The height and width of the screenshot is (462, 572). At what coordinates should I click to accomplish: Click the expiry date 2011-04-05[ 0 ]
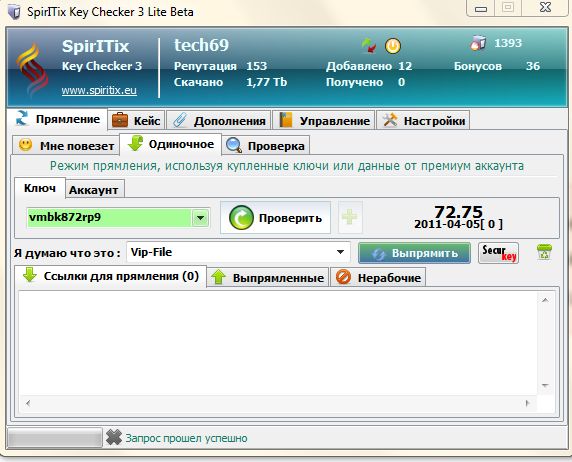pyautogui.click(x=459, y=224)
